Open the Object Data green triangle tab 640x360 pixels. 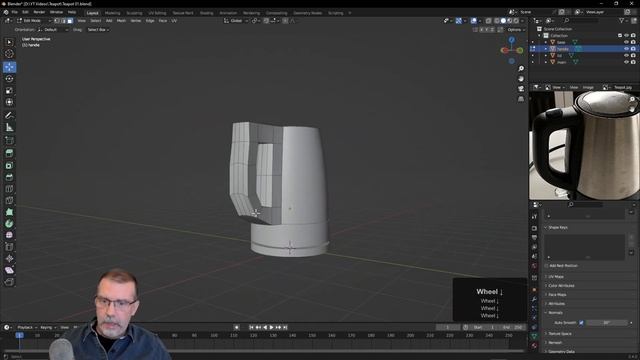pos(534,336)
